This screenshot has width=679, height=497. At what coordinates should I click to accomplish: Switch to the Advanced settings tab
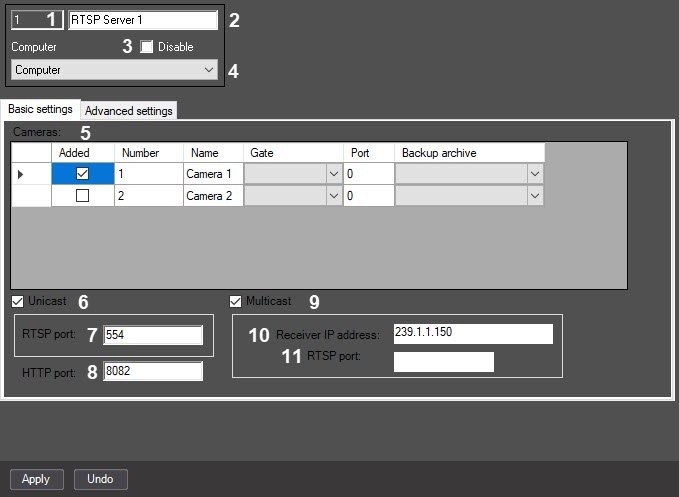coord(129,111)
